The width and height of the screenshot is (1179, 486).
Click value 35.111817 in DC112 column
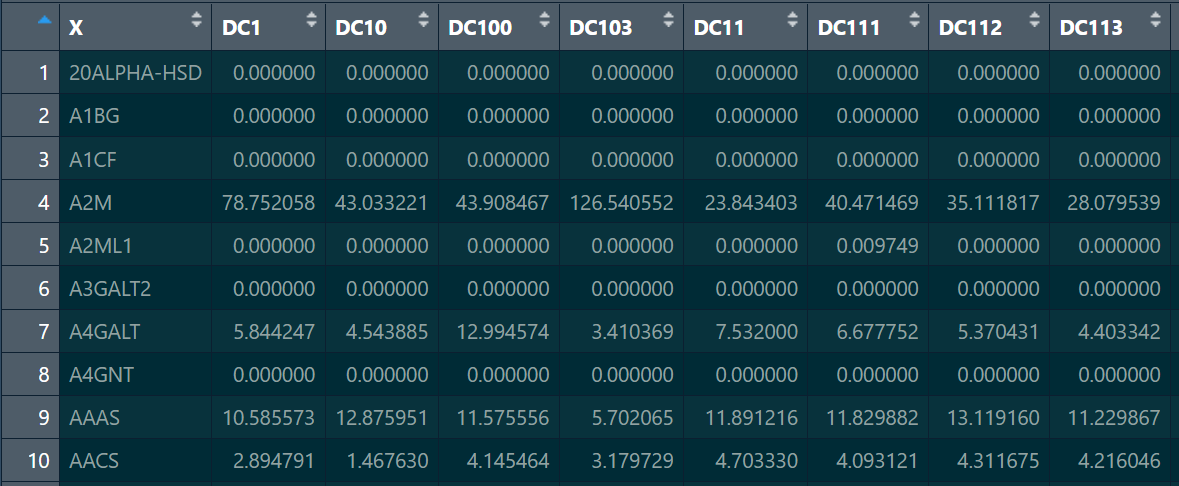tap(993, 202)
